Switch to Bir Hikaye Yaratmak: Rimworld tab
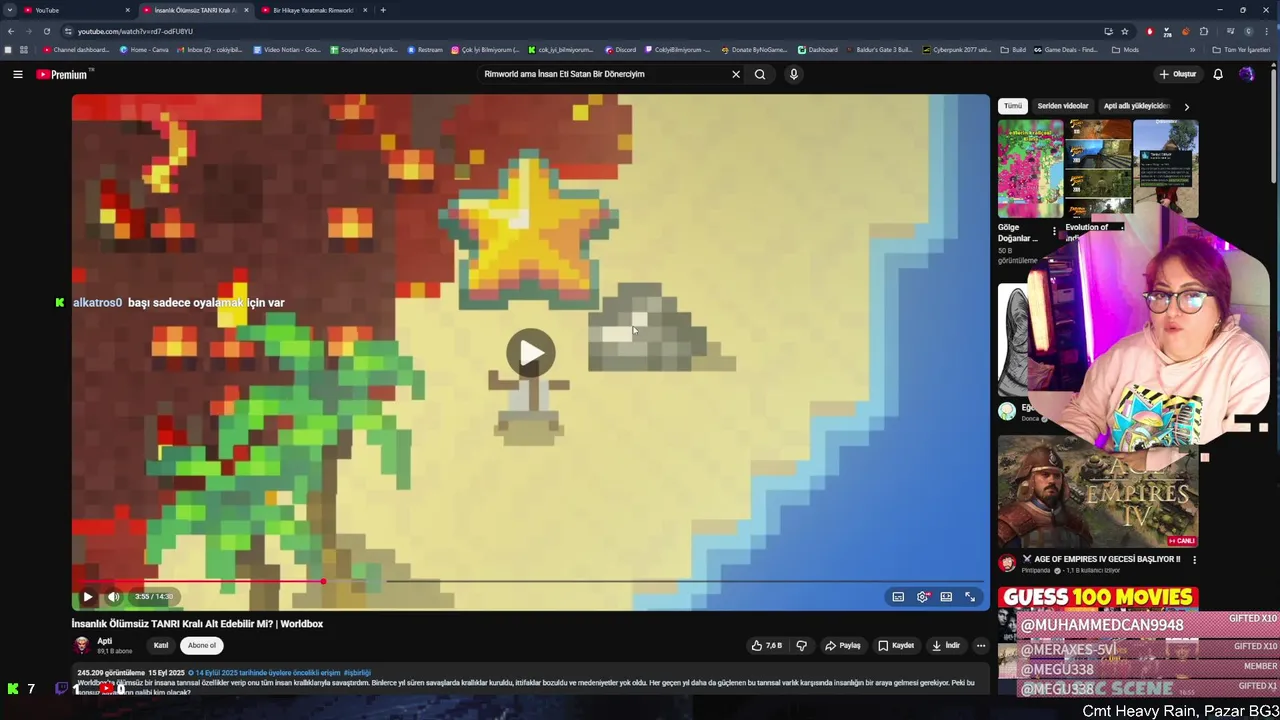This screenshot has height=720, width=1280. pos(313,10)
